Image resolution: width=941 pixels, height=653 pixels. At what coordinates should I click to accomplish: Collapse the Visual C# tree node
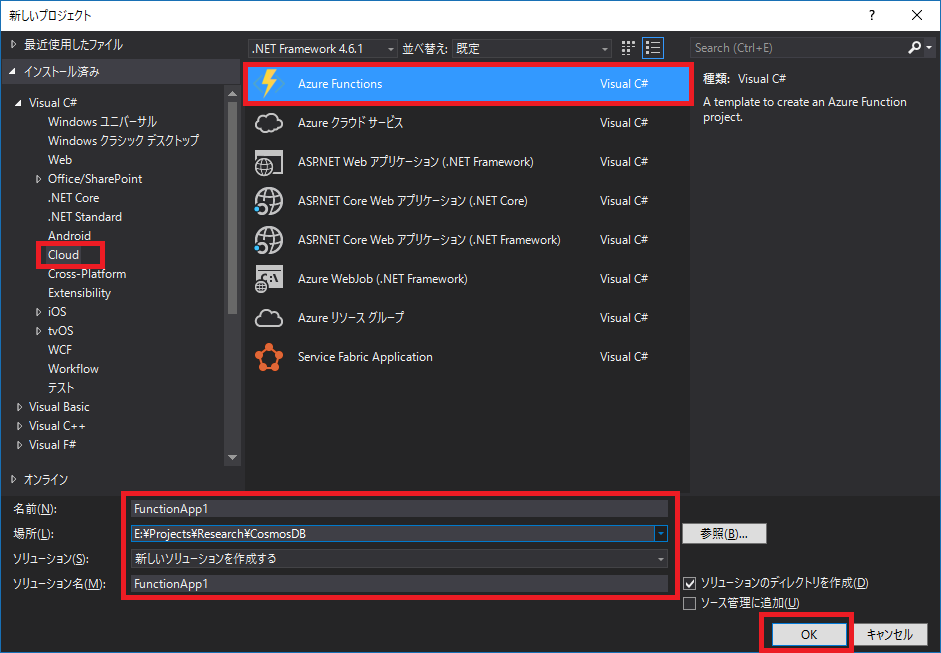click(18, 103)
